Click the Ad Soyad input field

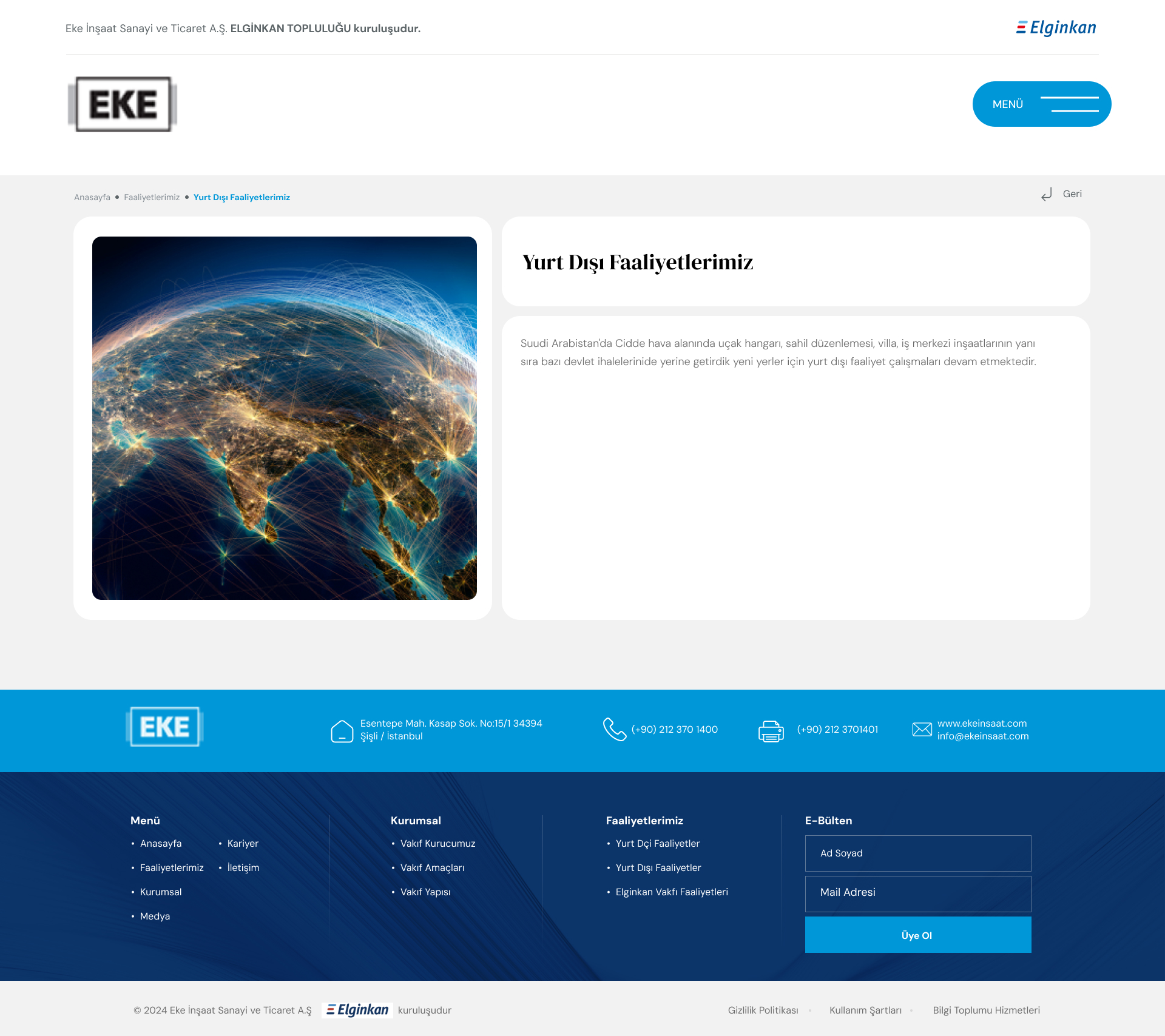[x=917, y=853]
